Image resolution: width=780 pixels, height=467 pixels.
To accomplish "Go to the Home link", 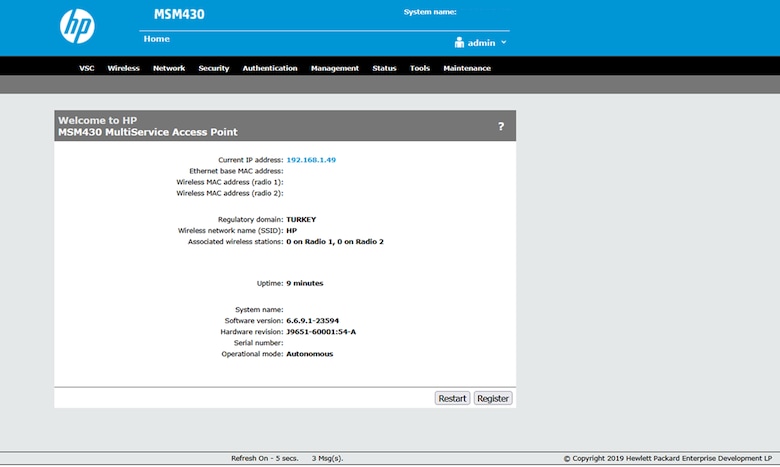I will click(x=156, y=39).
